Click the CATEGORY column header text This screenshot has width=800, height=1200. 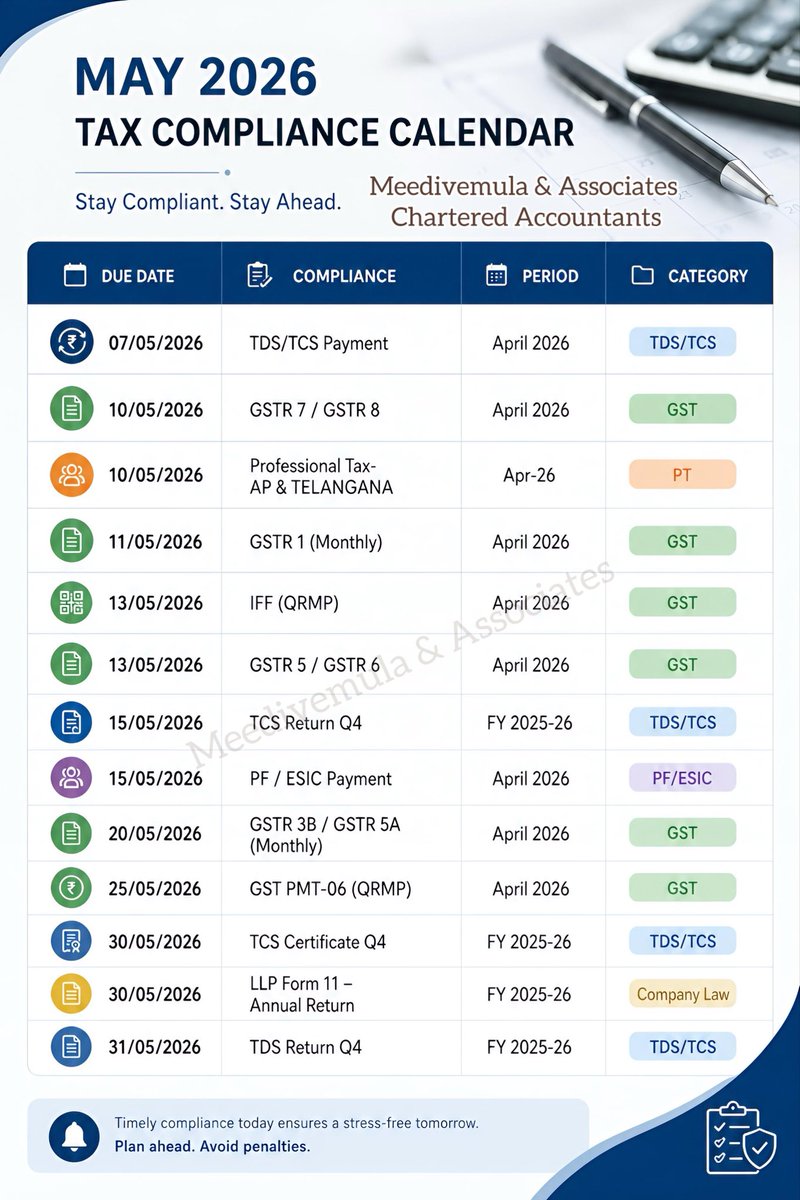coord(708,276)
